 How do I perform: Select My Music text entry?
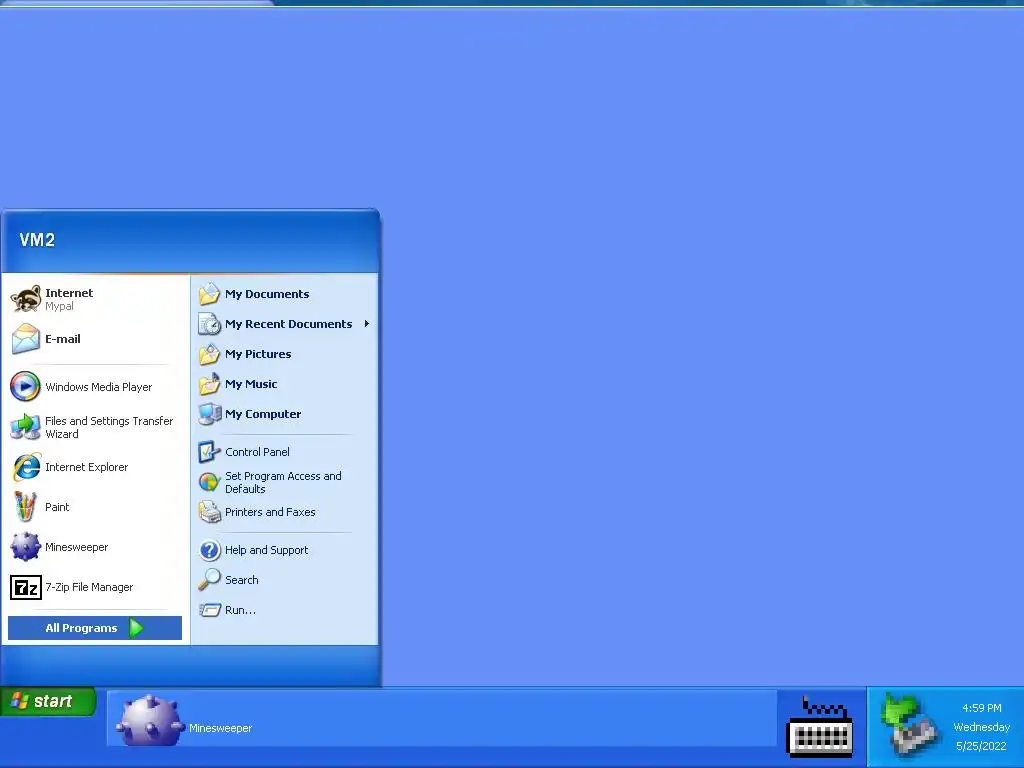pyautogui.click(x=251, y=384)
